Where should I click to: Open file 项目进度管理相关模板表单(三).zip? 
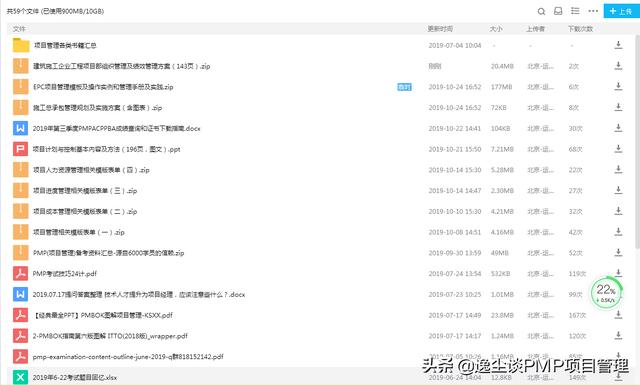coord(85,191)
